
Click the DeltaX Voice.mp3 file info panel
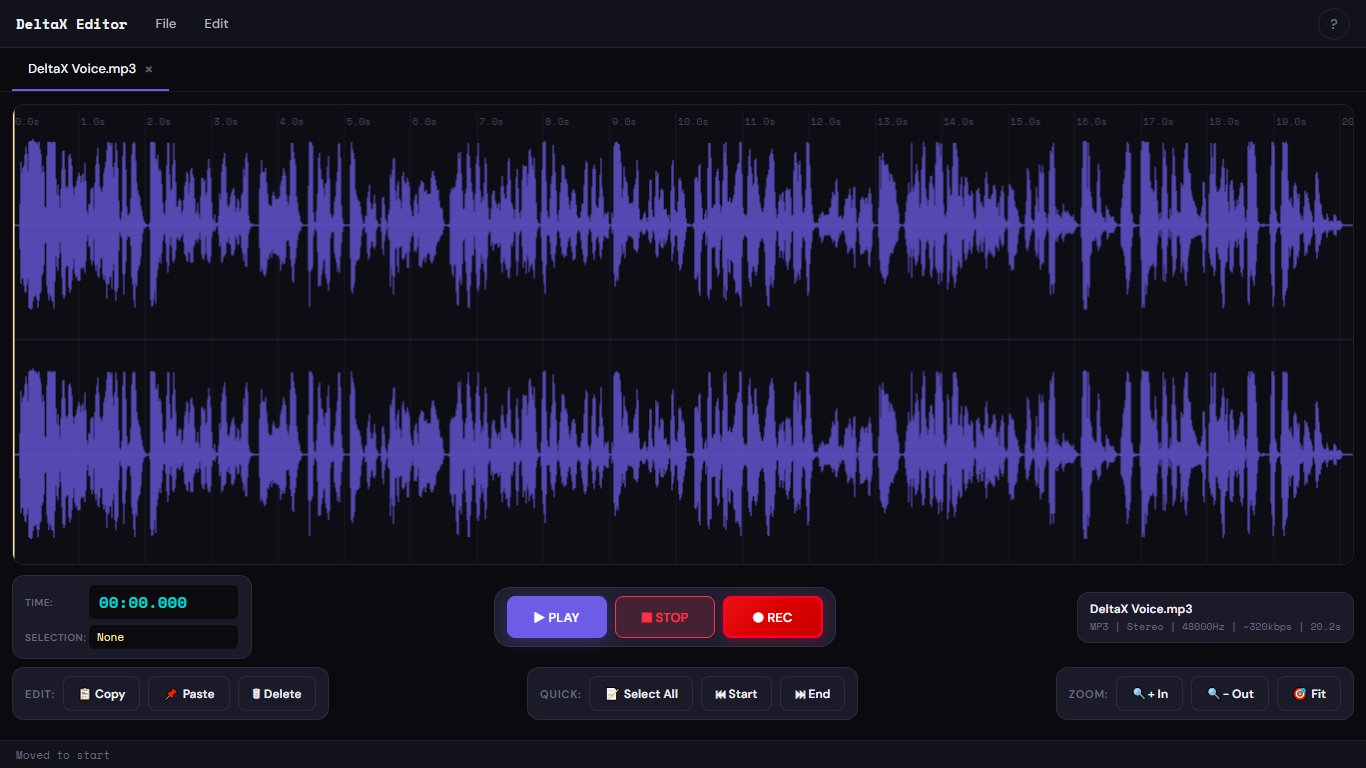[1215, 617]
